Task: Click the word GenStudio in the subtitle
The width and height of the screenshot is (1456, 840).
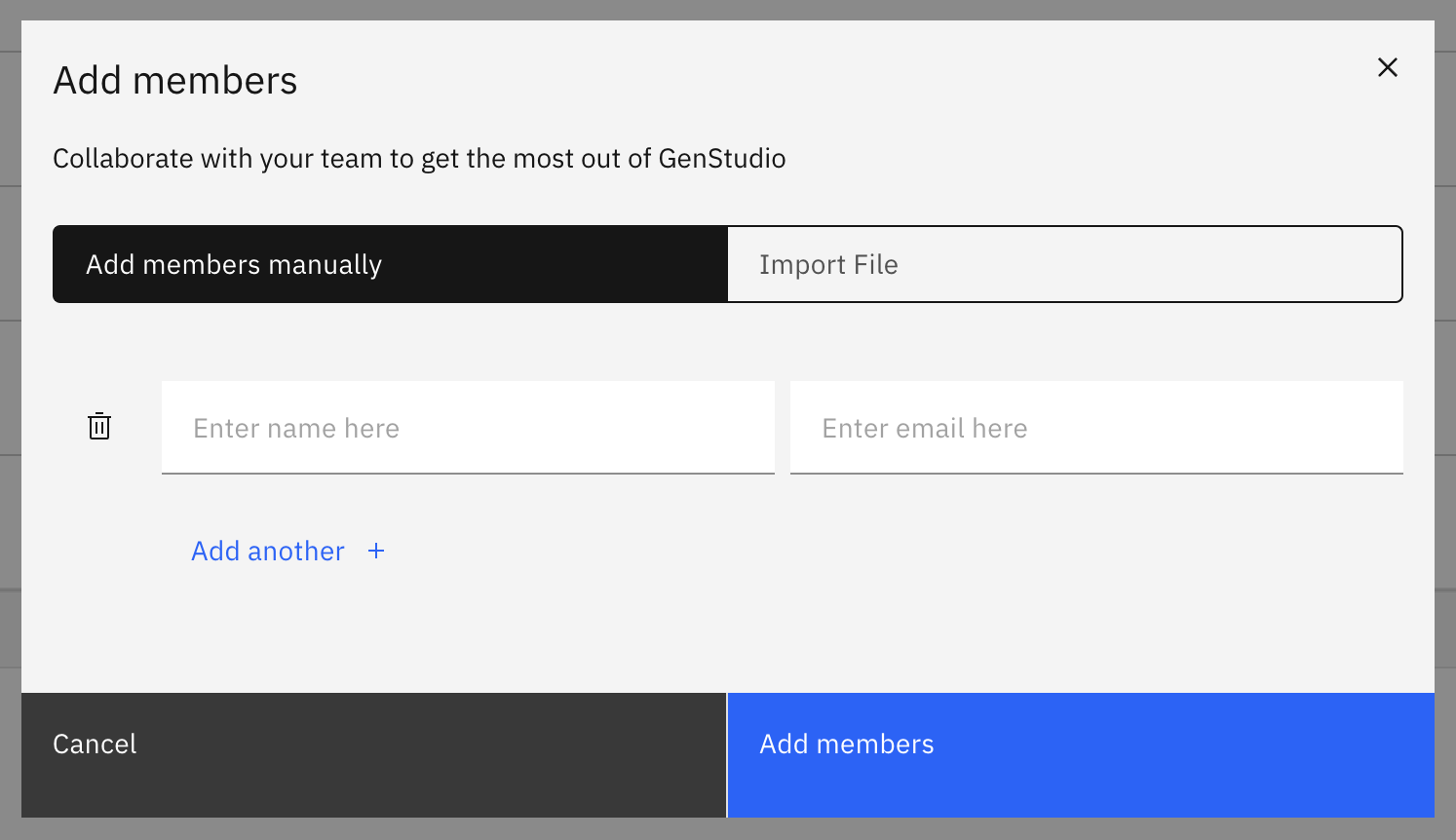Action: click(x=722, y=159)
